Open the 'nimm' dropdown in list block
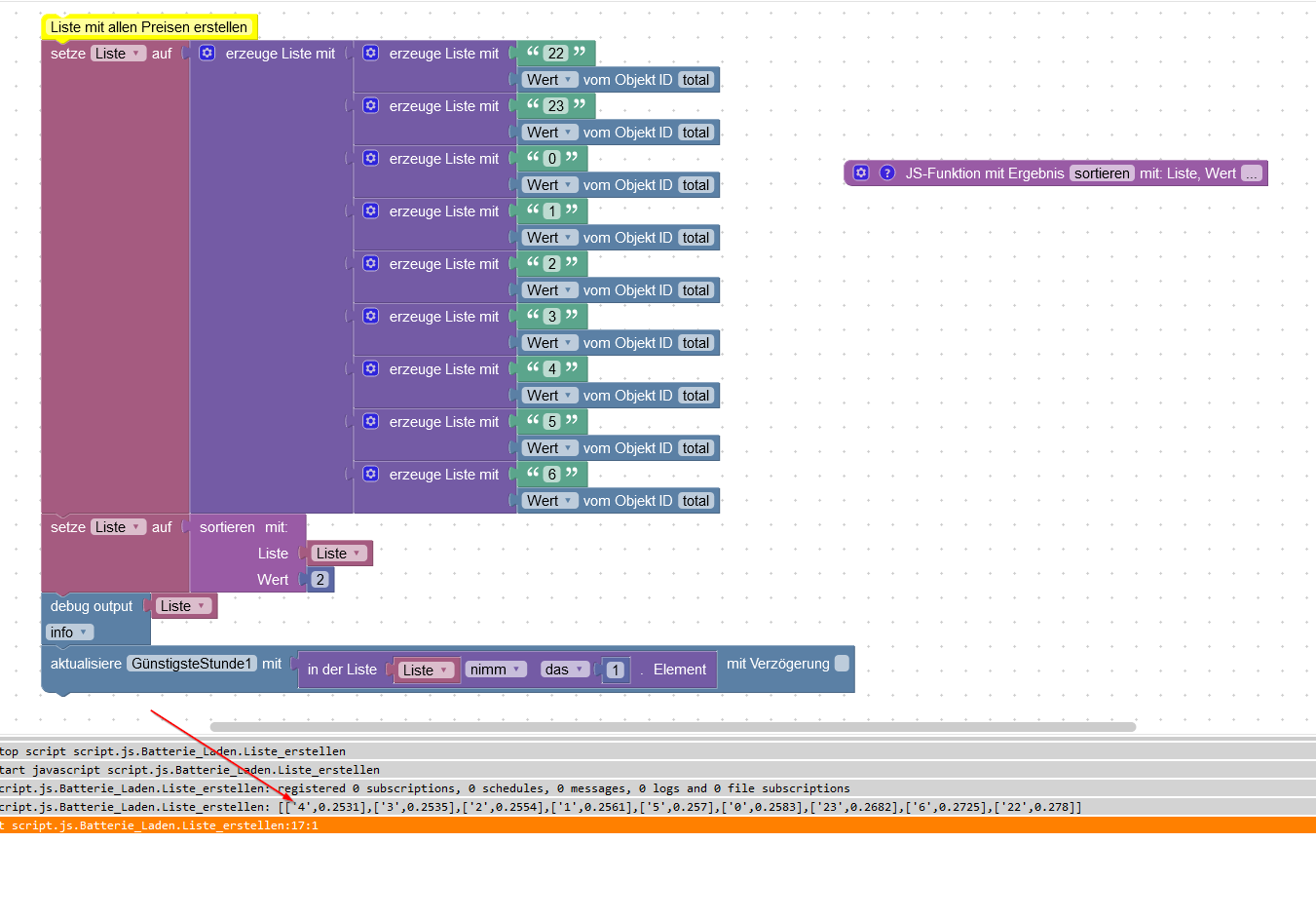Screen dimensions: 1316x919 pyautogui.click(x=496, y=670)
